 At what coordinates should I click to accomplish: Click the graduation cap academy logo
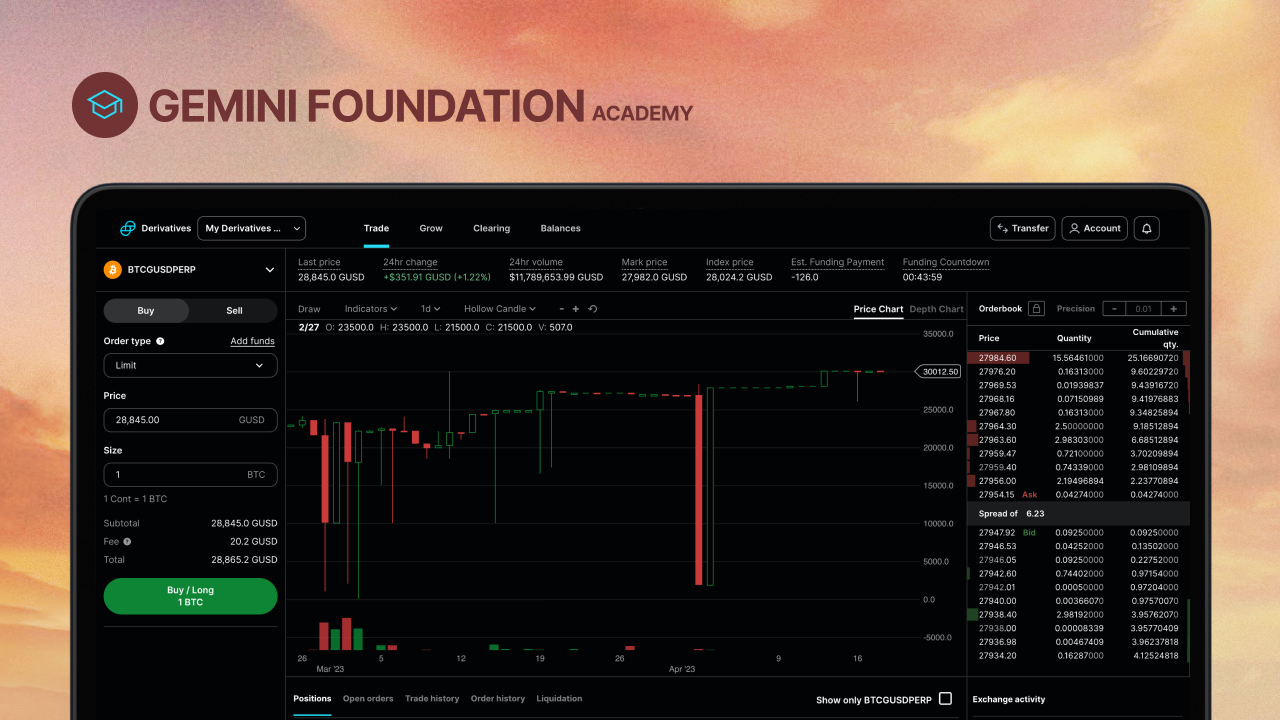click(105, 105)
